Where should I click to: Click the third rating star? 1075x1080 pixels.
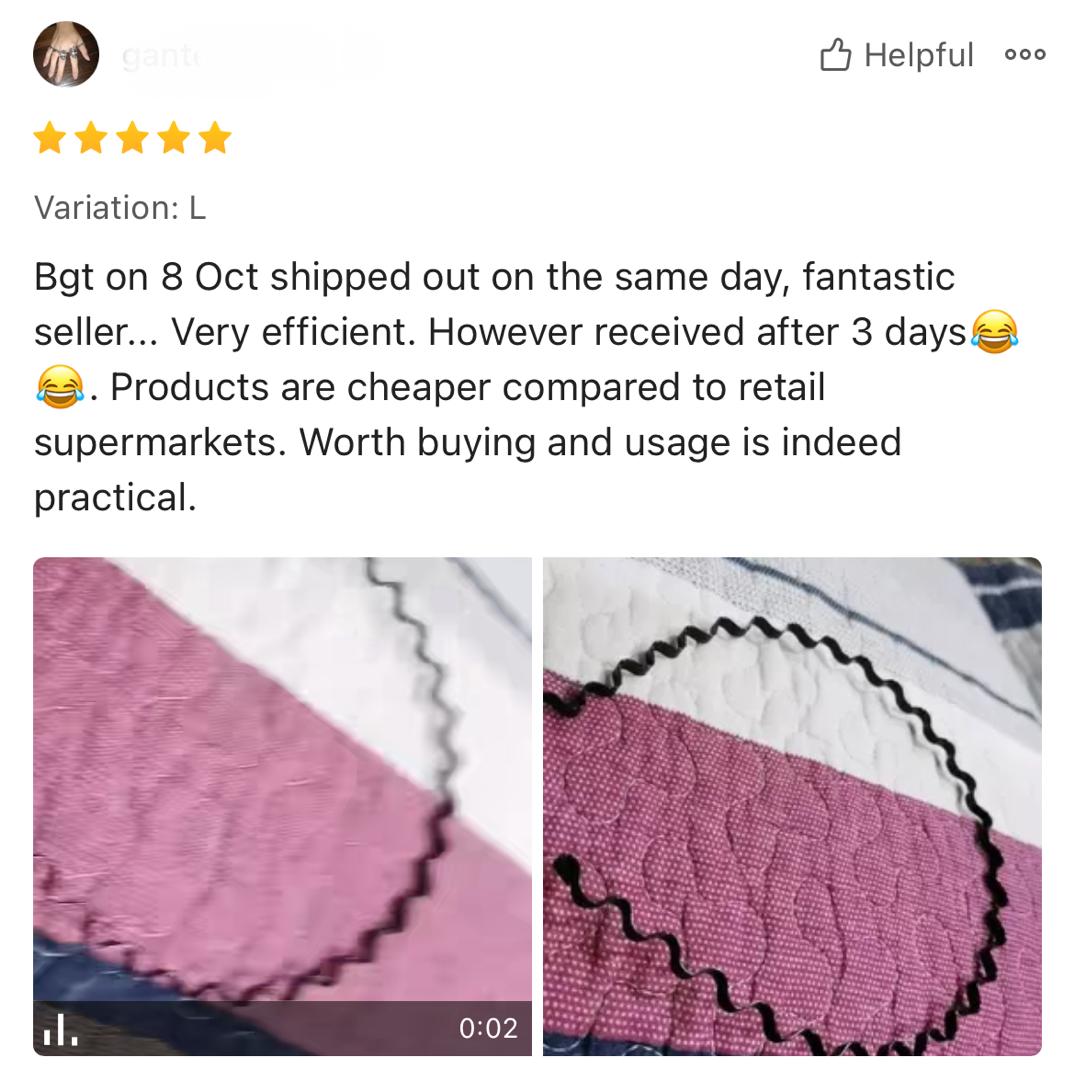(x=133, y=137)
